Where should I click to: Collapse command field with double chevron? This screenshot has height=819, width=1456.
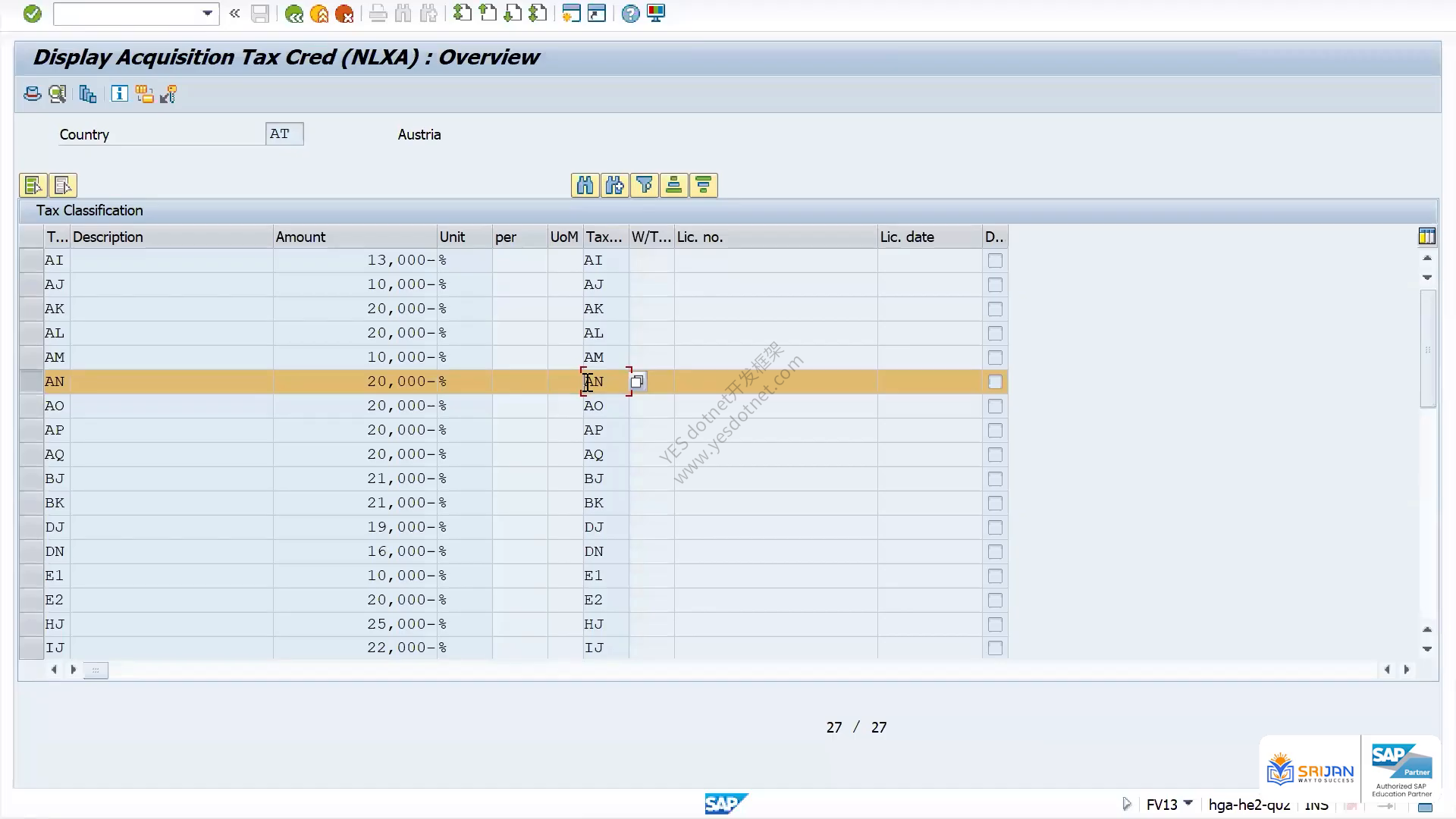point(234,14)
